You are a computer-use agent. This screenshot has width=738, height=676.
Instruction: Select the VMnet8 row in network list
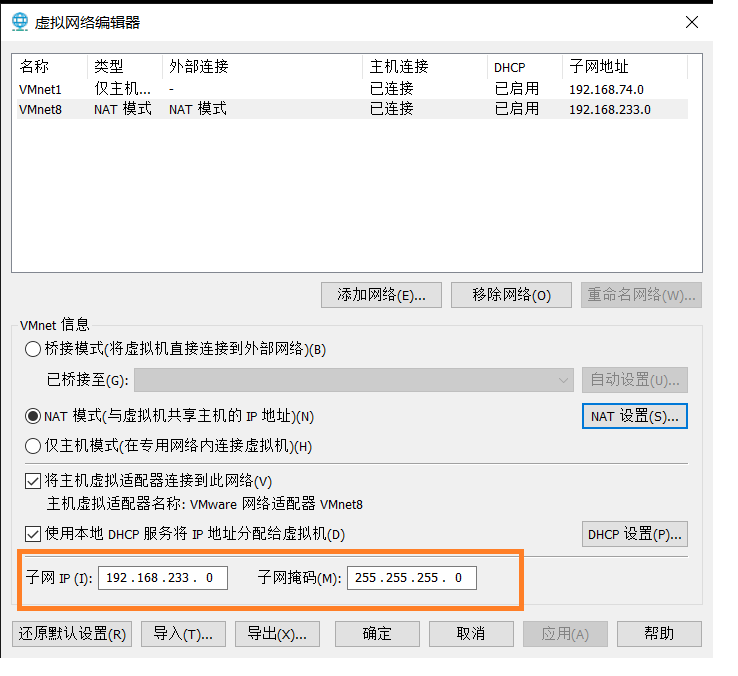(352, 109)
